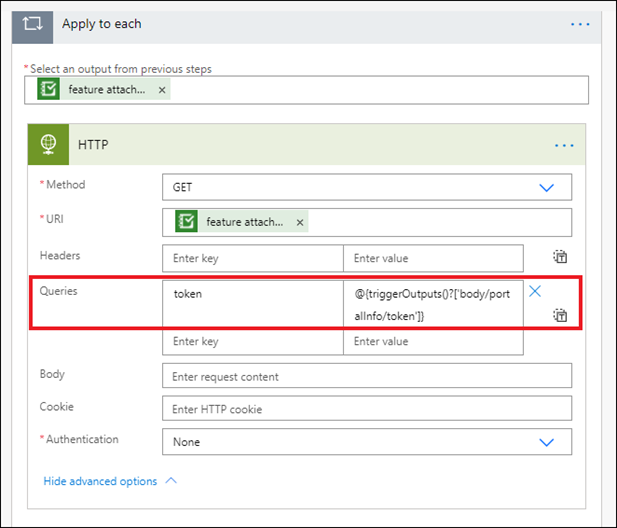The width and height of the screenshot is (617, 528).
Task: Click the Apply to each title
Action: pyautogui.click(x=102, y=24)
